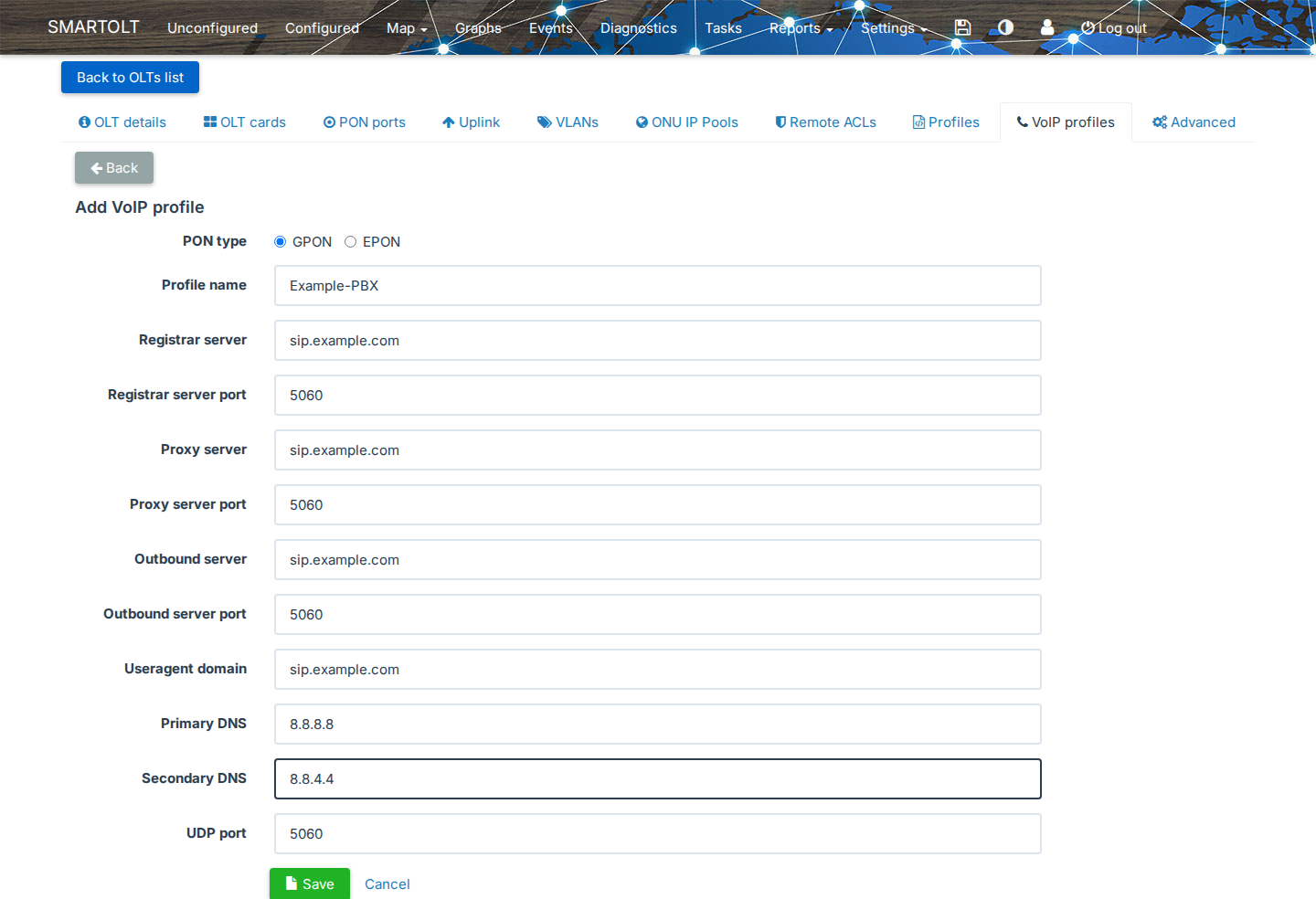Click the Cancel link
The image size is (1316, 899).
[x=387, y=884]
